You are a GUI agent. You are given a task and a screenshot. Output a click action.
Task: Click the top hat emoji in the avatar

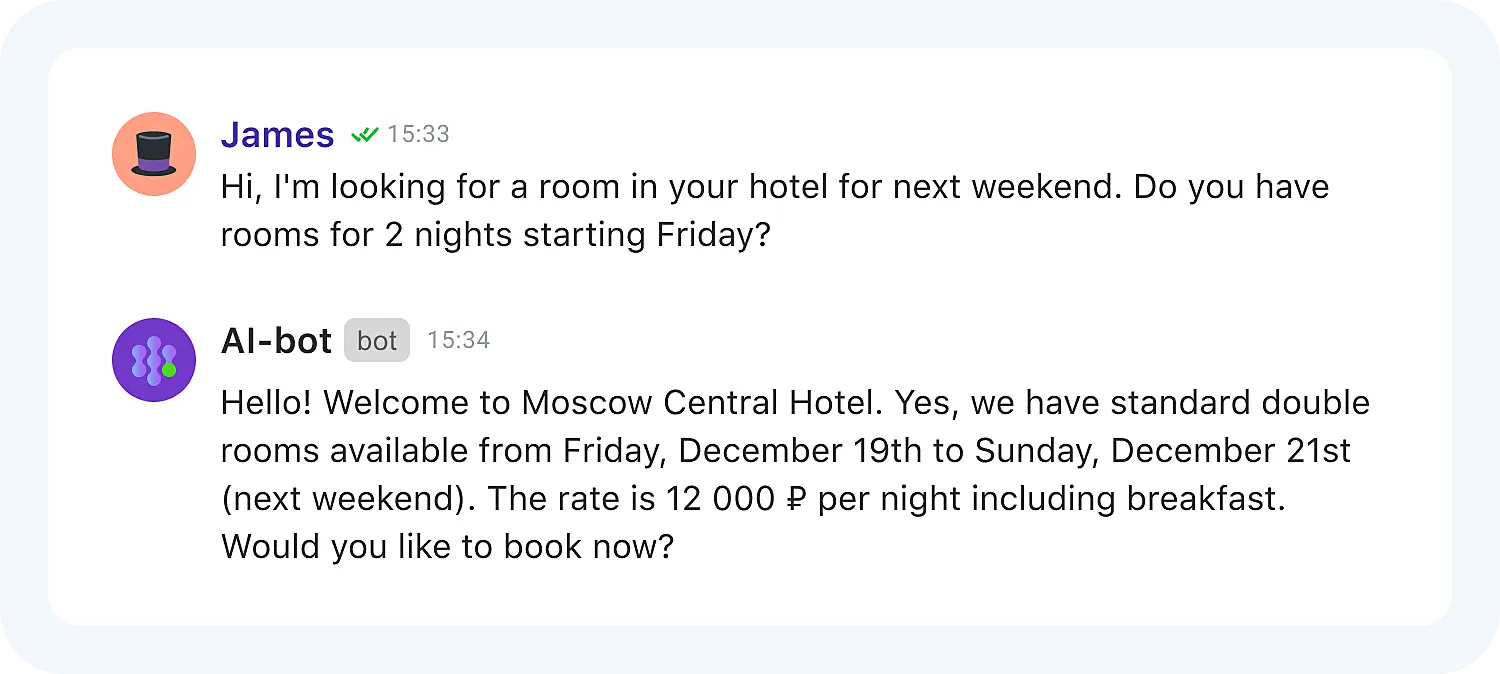(x=154, y=154)
